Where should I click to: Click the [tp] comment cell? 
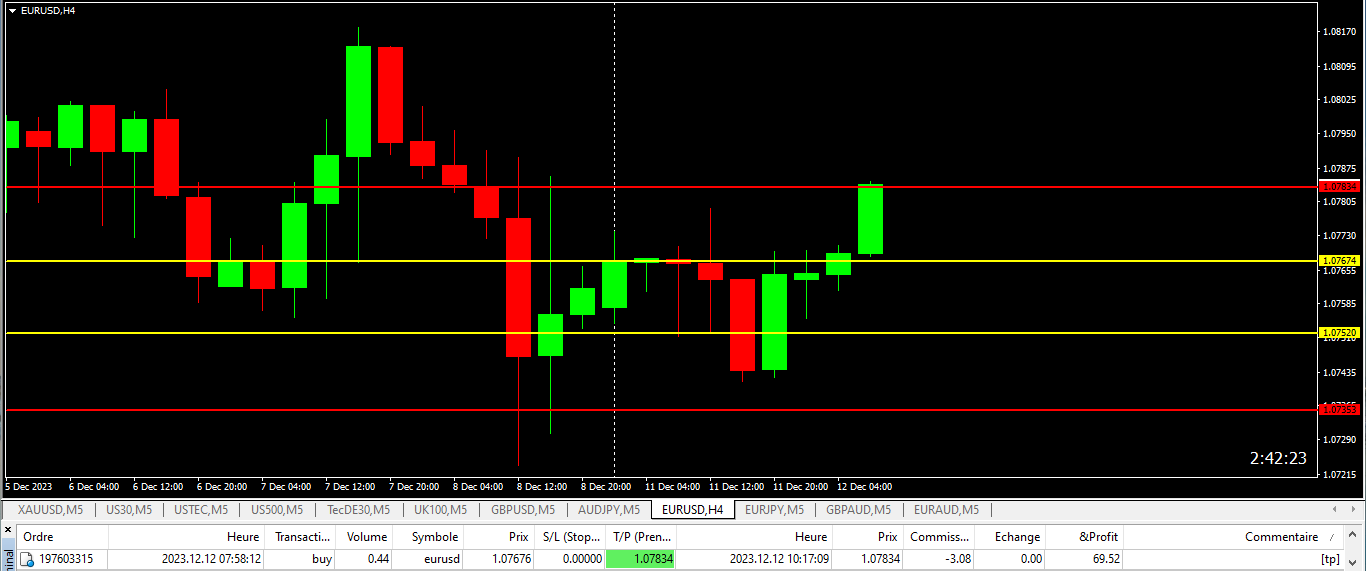pyautogui.click(x=1330, y=559)
